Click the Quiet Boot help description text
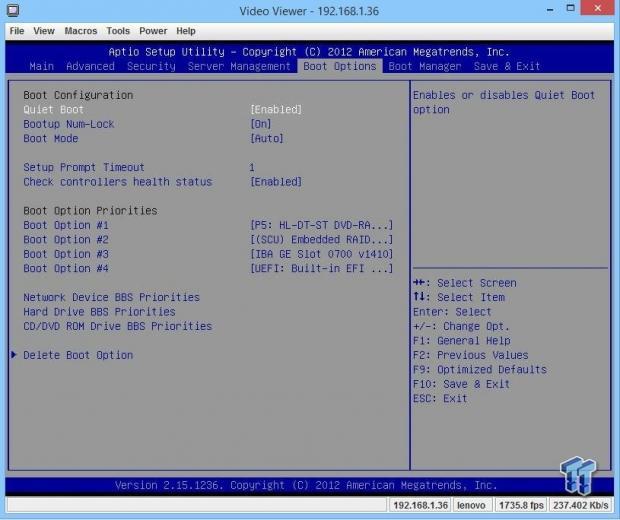620x520 pixels. pyautogui.click(x=504, y=102)
